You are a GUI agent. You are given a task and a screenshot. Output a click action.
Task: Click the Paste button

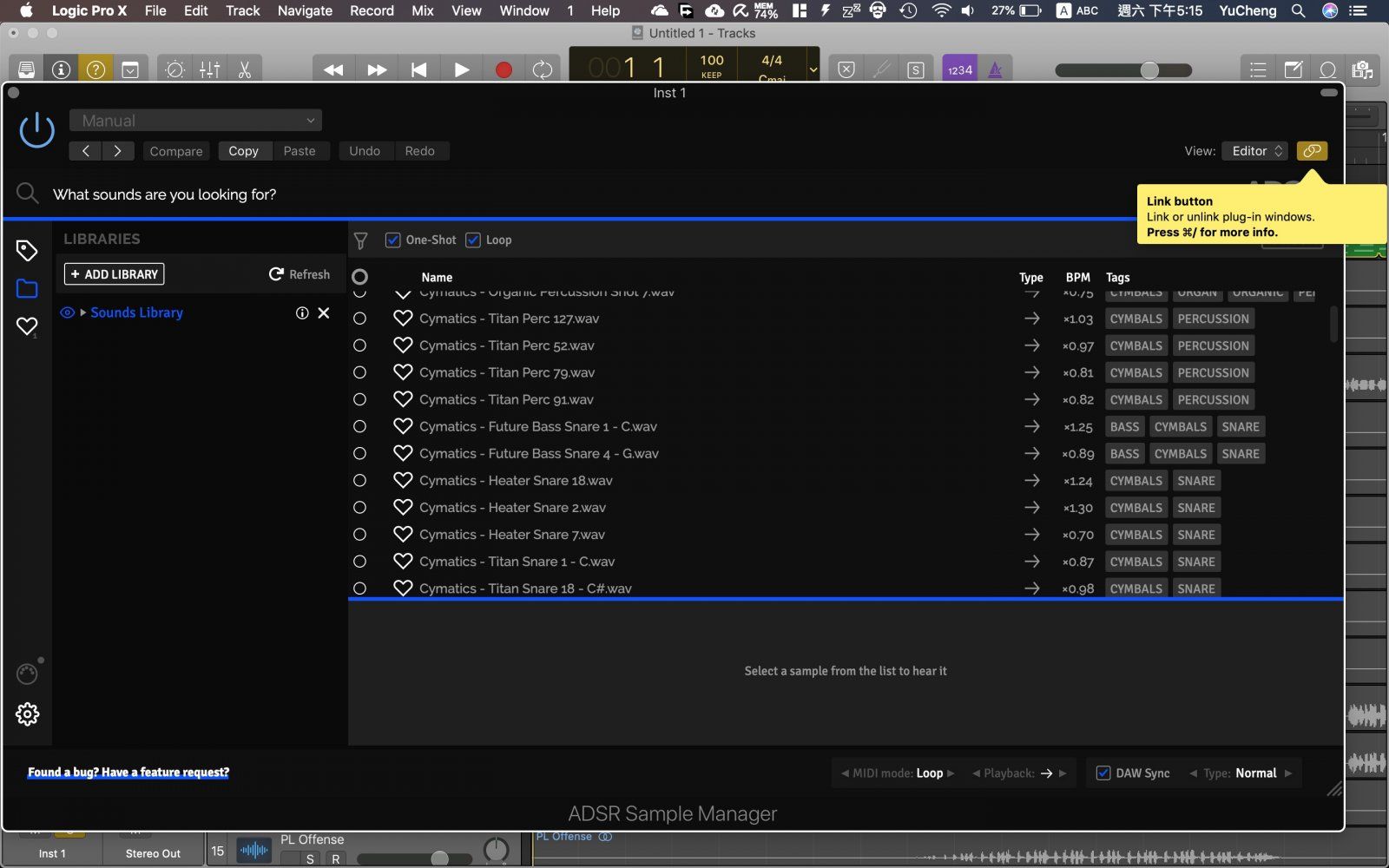click(x=300, y=151)
